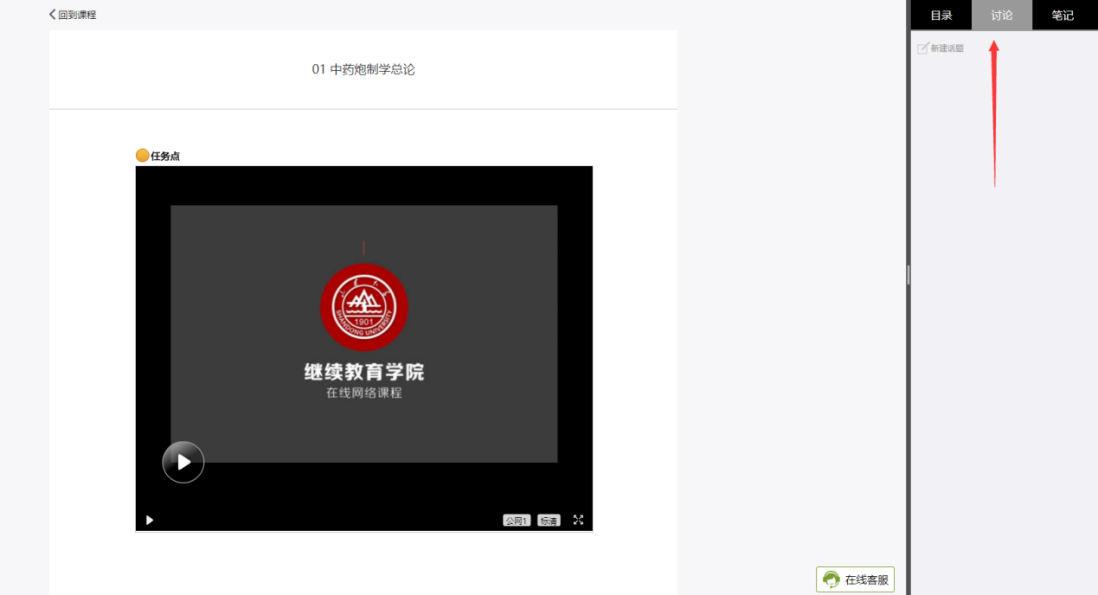The height and width of the screenshot is (595, 1098).
Task: Switch to the 目录 tab
Action: (x=941, y=15)
